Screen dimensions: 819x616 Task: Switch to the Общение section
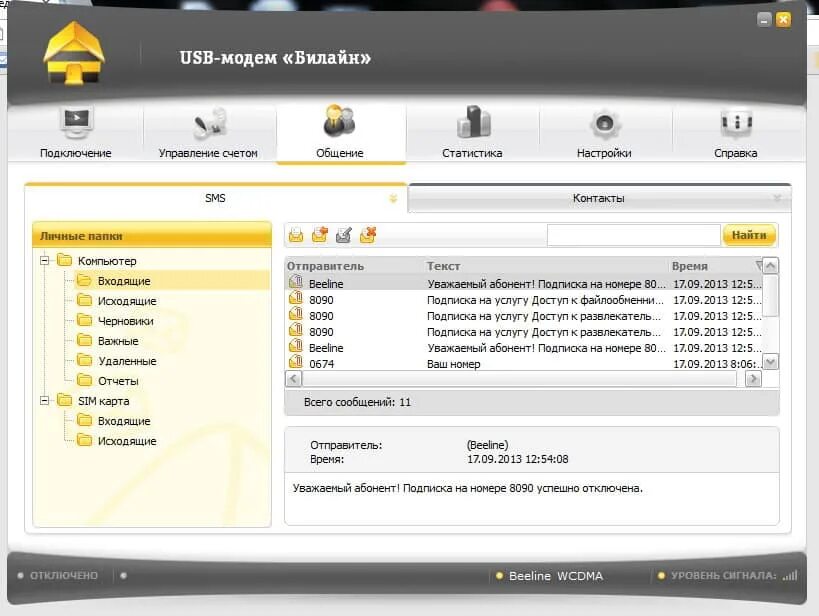(340, 133)
